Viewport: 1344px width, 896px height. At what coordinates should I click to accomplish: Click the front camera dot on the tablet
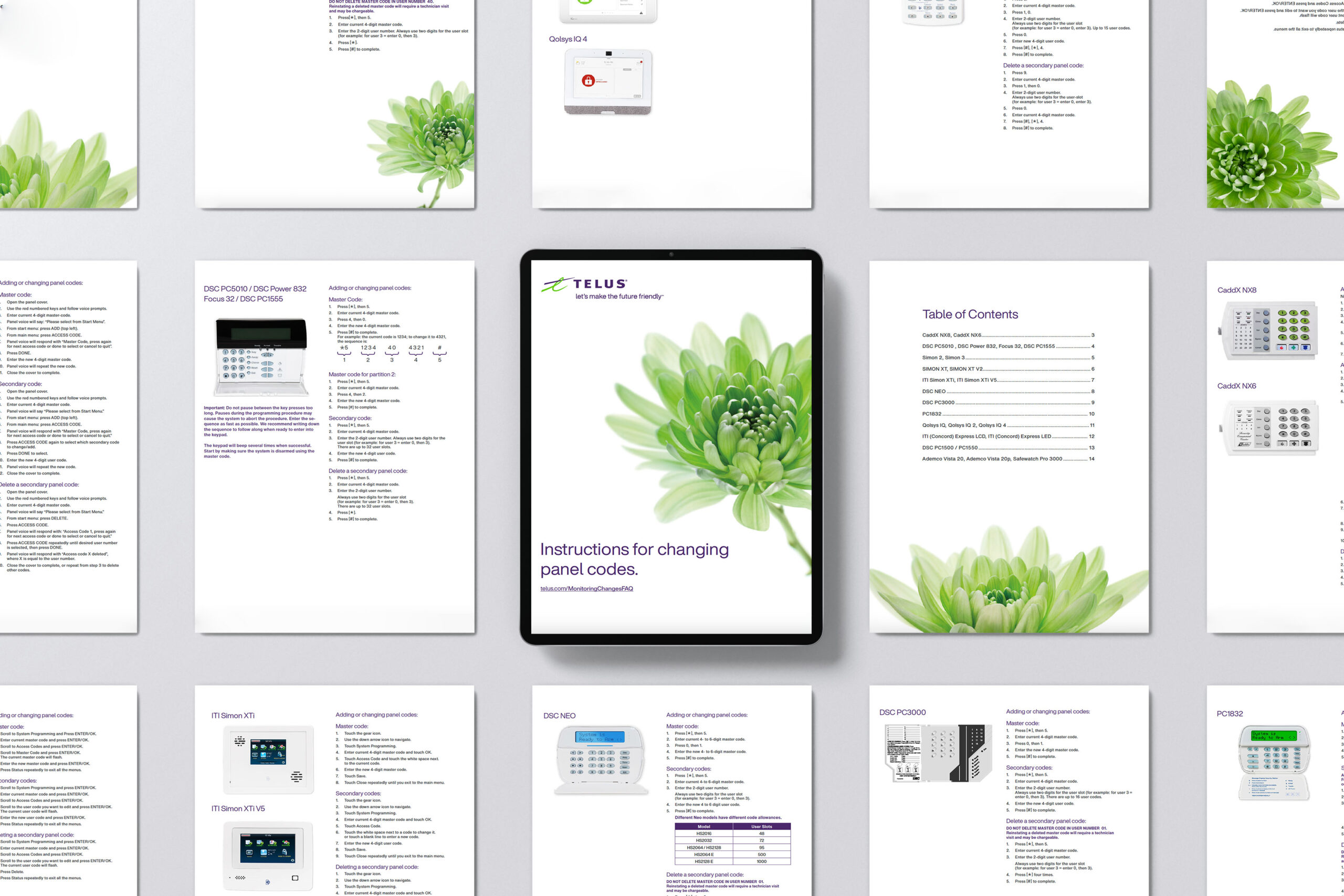(671, 254)
